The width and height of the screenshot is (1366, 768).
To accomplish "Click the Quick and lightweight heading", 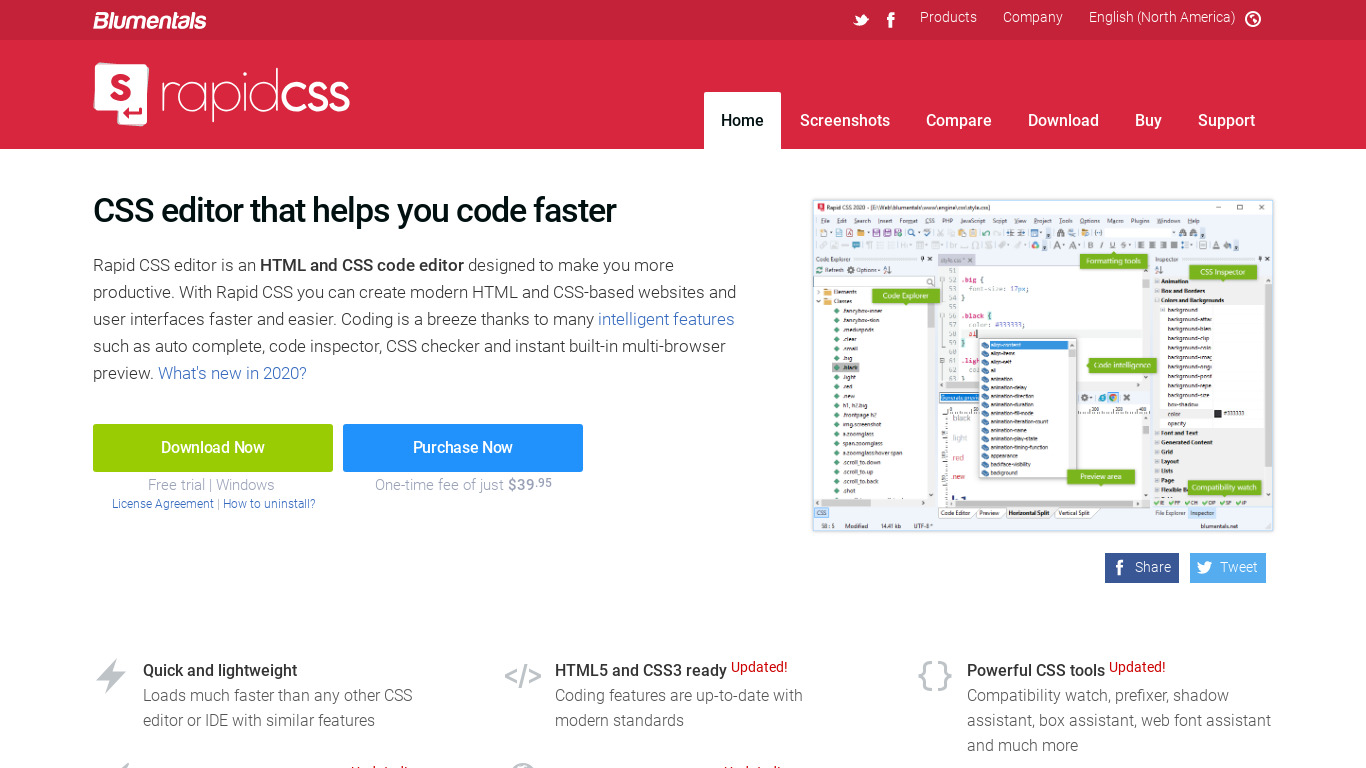I will click(x=220, y=671).
